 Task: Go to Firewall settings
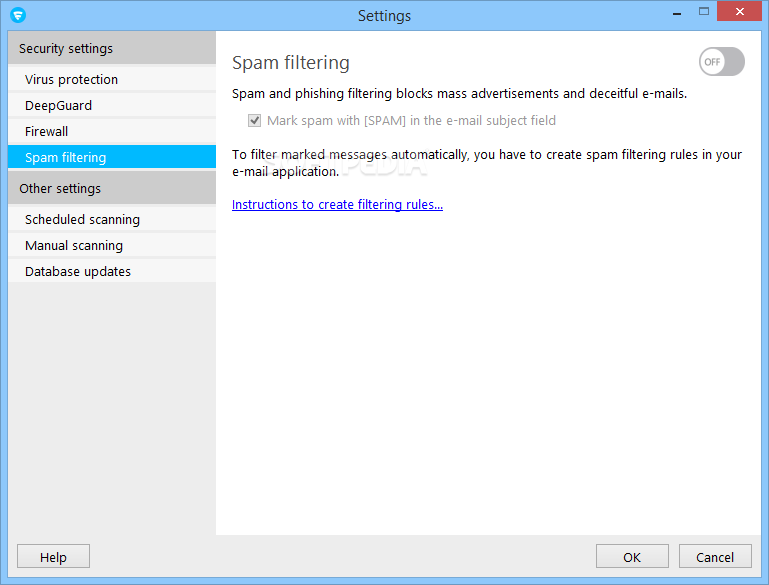112,131
